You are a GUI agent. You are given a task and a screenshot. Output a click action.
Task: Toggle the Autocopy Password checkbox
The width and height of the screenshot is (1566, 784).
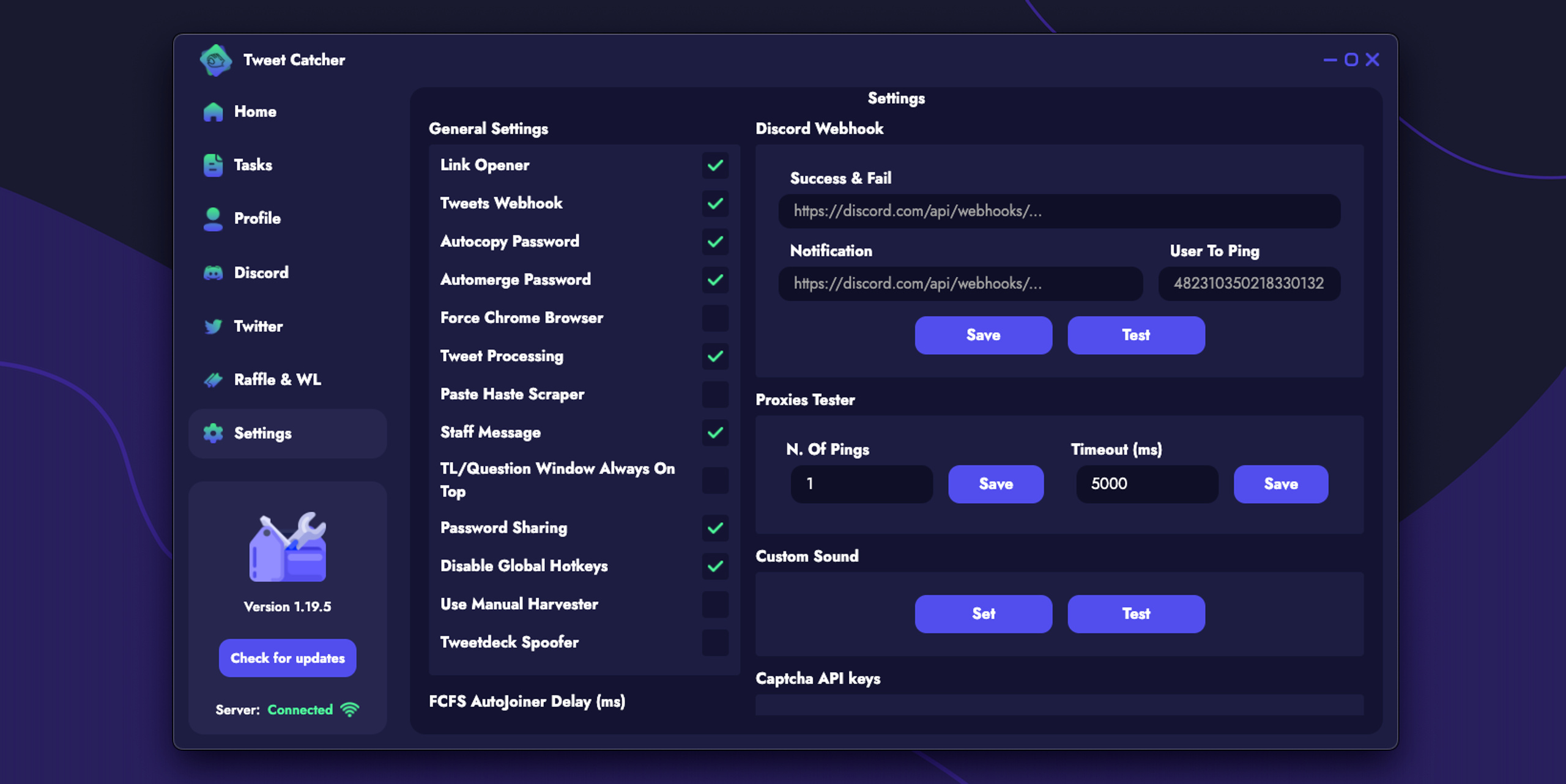715,242
